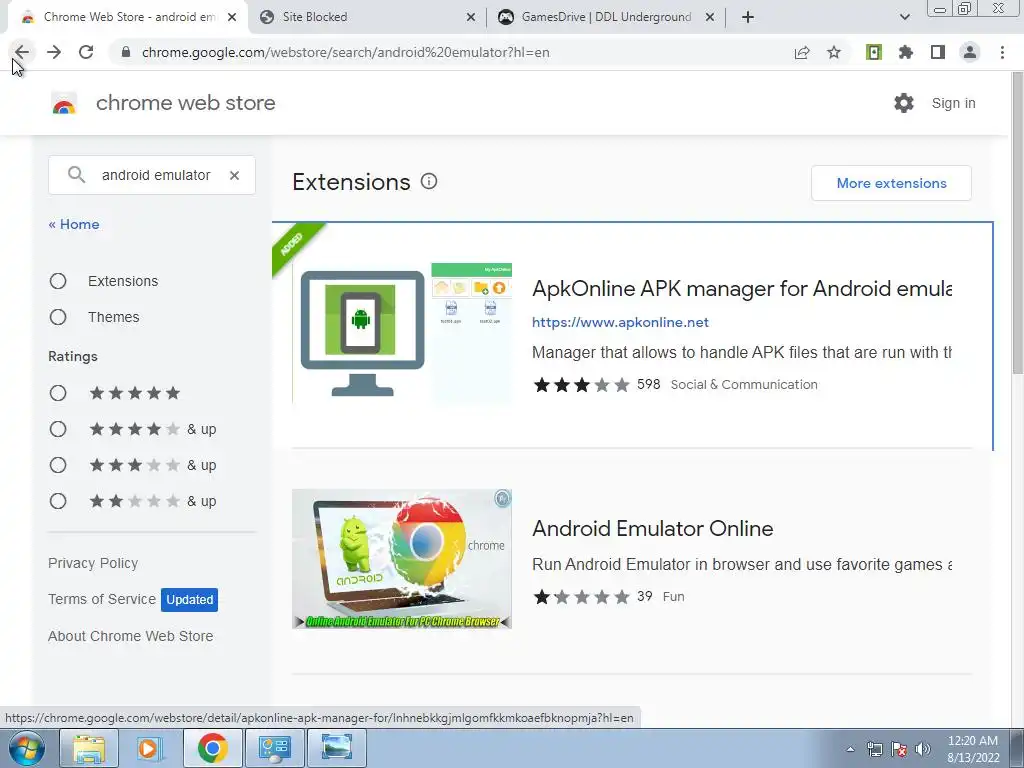Click the address bar URL
This screenshot has width=1024, height=768.
pos(345,52)
